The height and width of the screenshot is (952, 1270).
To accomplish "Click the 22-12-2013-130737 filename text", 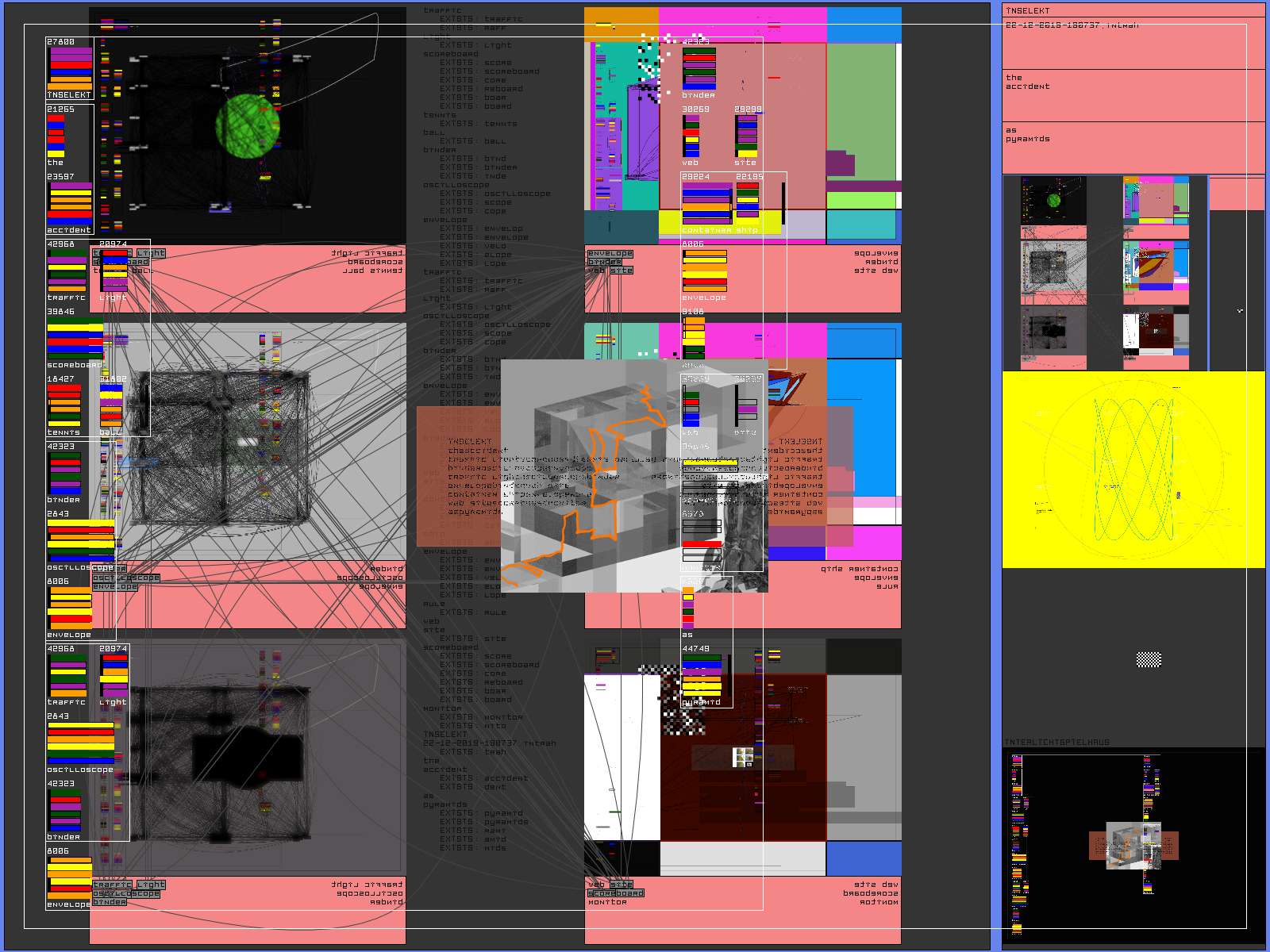I will click(1072, 25).
